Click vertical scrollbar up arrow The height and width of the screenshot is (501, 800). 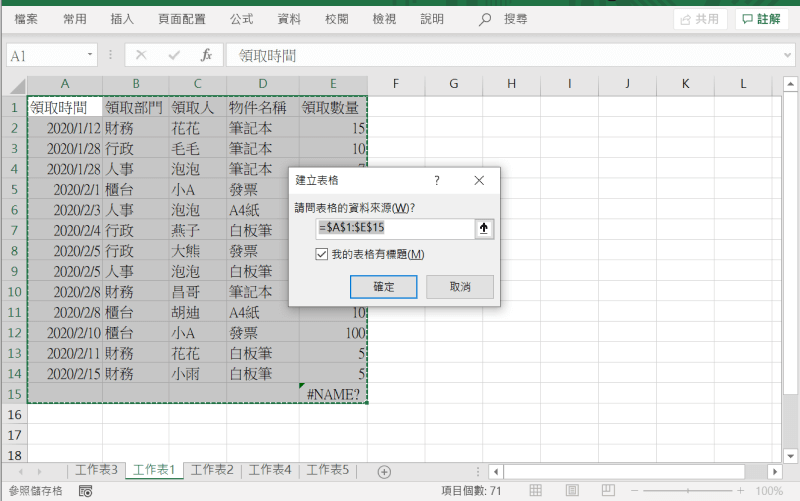click(790, 83)
